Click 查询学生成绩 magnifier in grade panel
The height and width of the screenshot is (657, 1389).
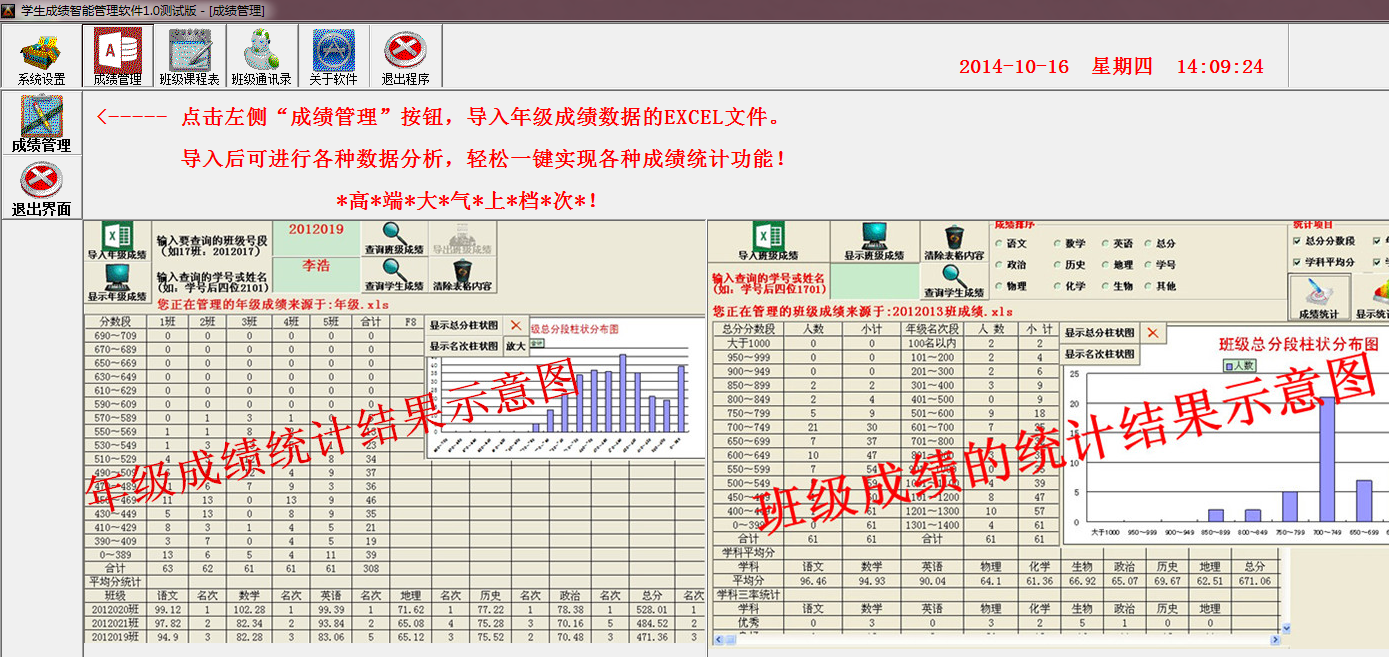tap(392, 277)
